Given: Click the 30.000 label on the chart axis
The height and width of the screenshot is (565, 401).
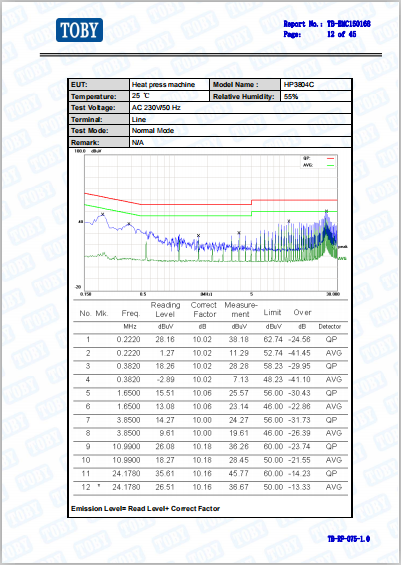Looking at the screenshot, I should (x=333, y=294).
